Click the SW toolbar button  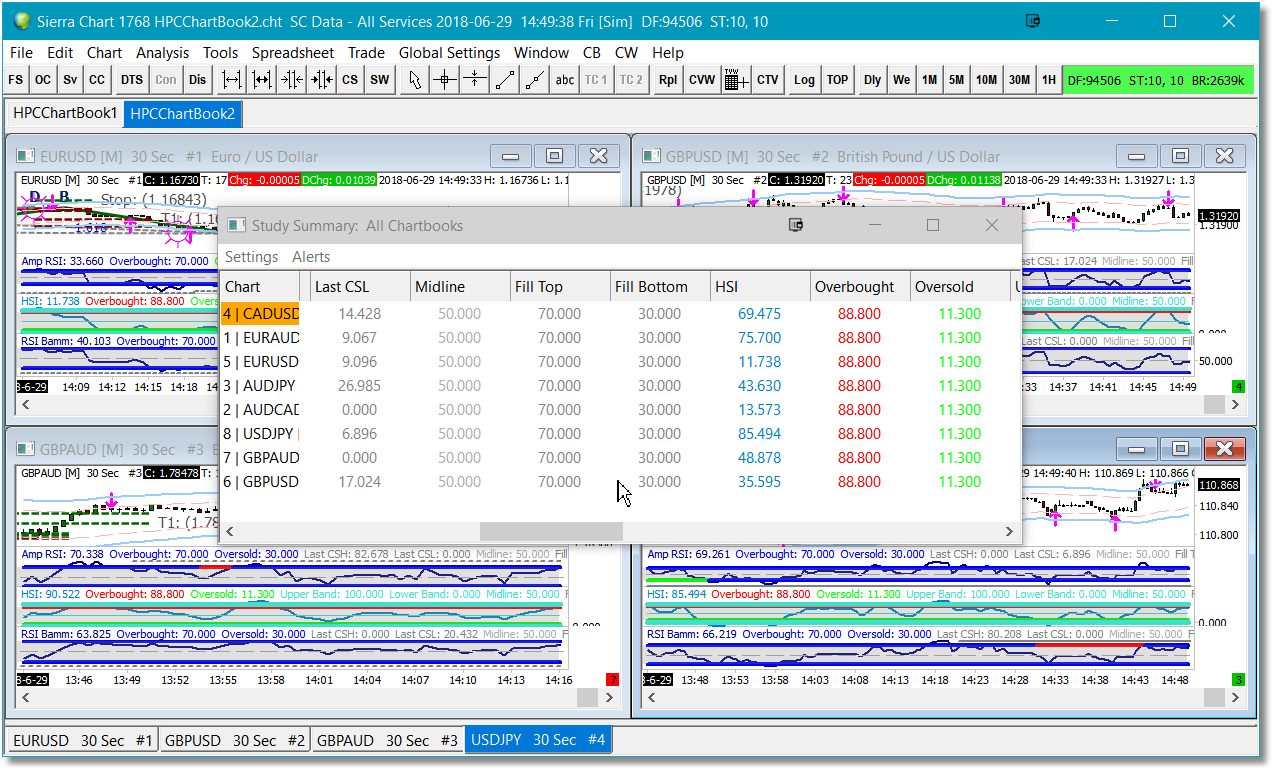tap(380, 80)
